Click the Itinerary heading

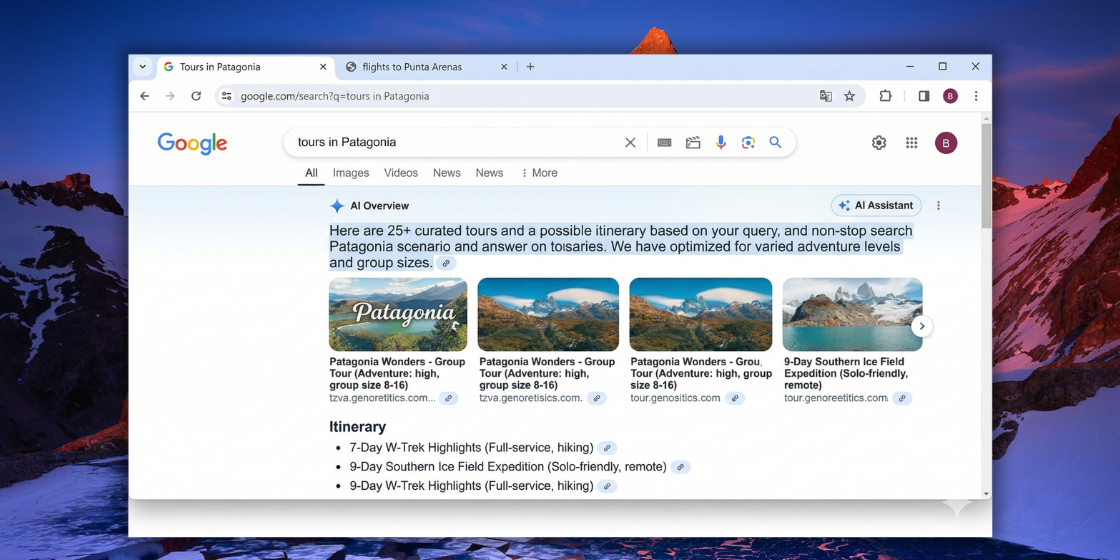357,427
